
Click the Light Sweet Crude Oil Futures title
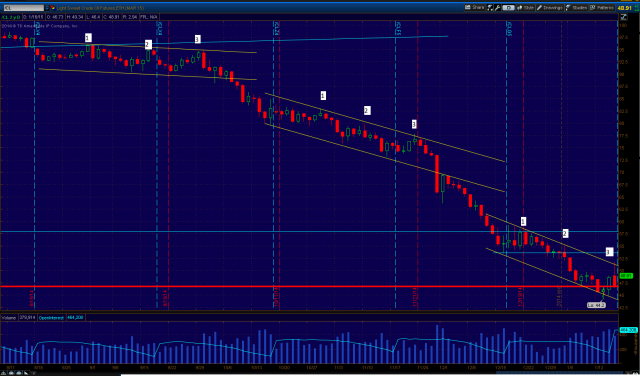pos(100,8)
